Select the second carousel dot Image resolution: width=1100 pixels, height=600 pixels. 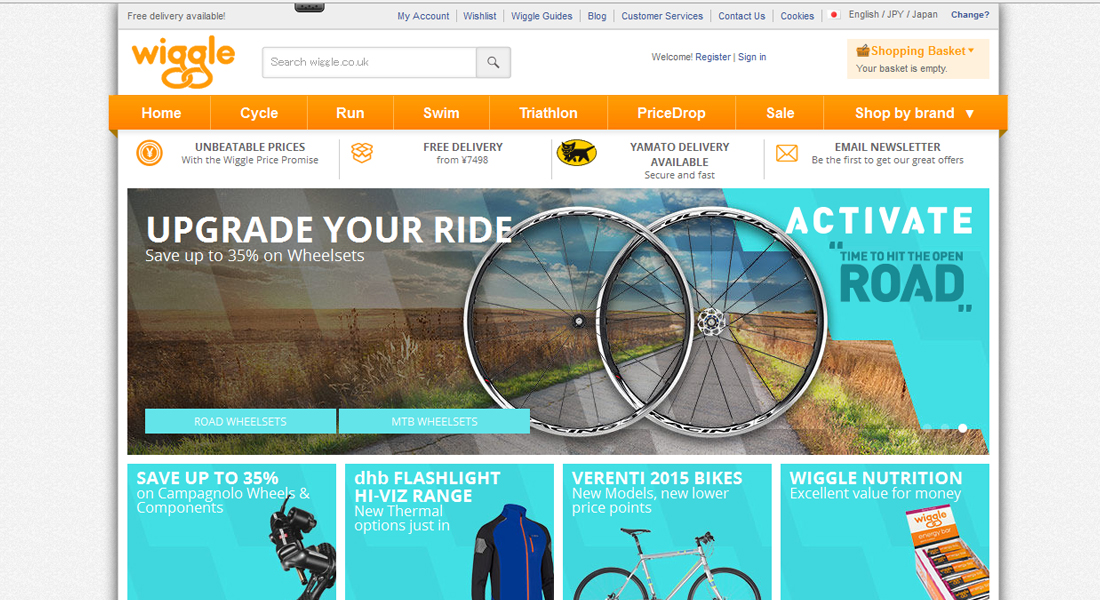point(945,427)
